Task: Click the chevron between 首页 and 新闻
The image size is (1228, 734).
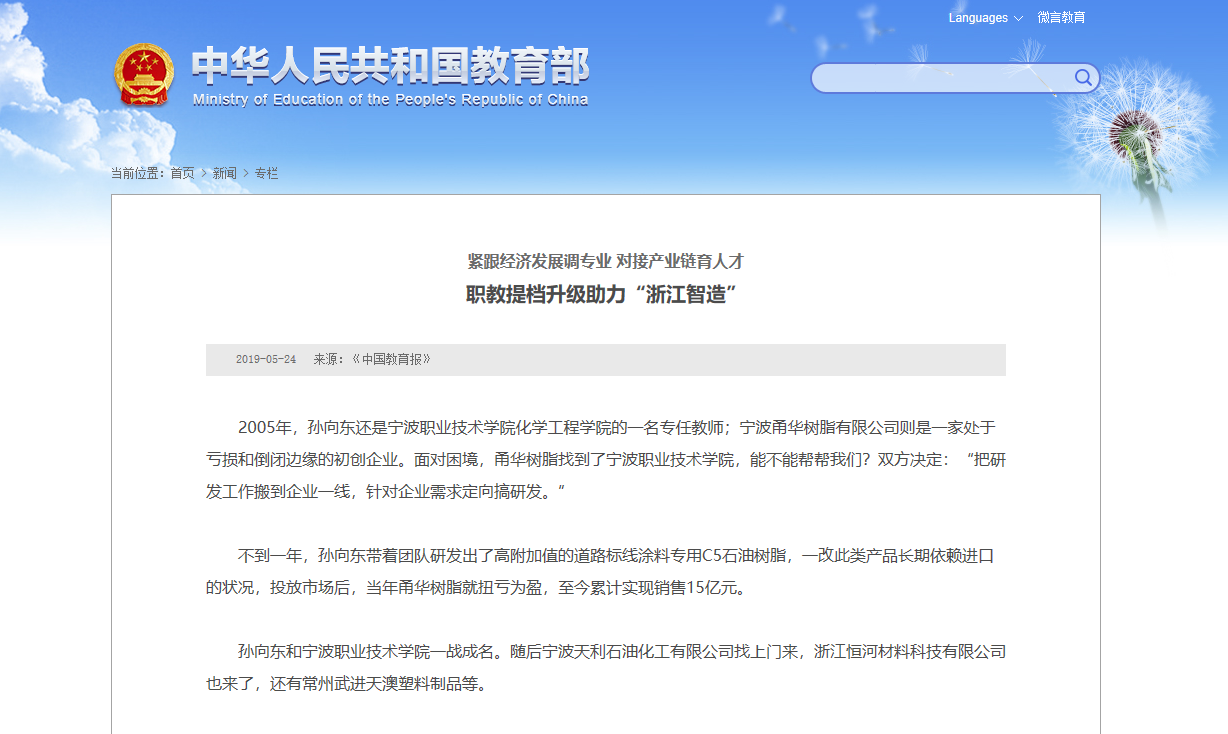Action: pos(204,174)
